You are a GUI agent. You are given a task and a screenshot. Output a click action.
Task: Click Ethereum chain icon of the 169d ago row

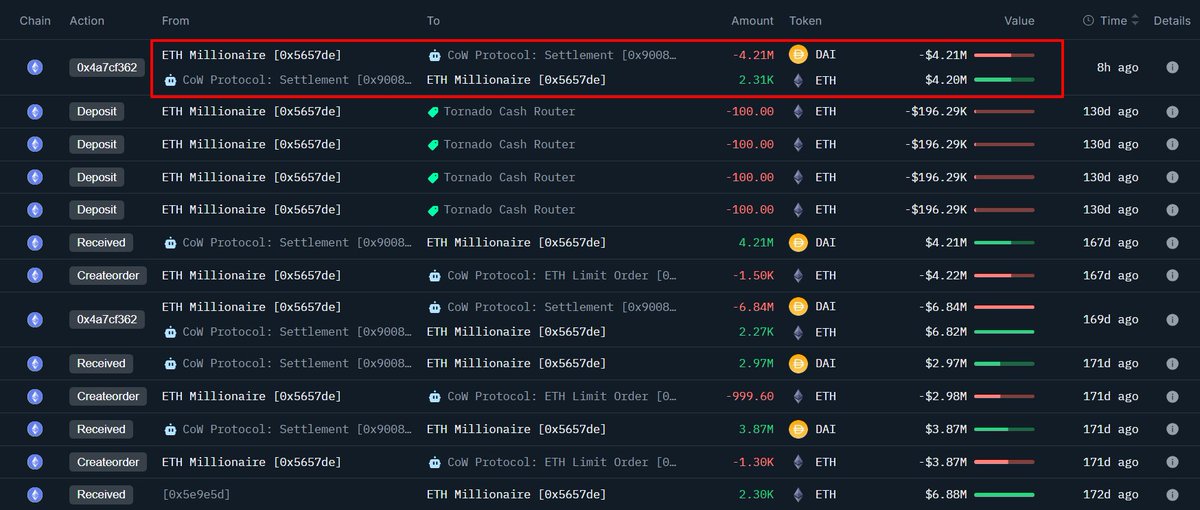tap(35, 320)
